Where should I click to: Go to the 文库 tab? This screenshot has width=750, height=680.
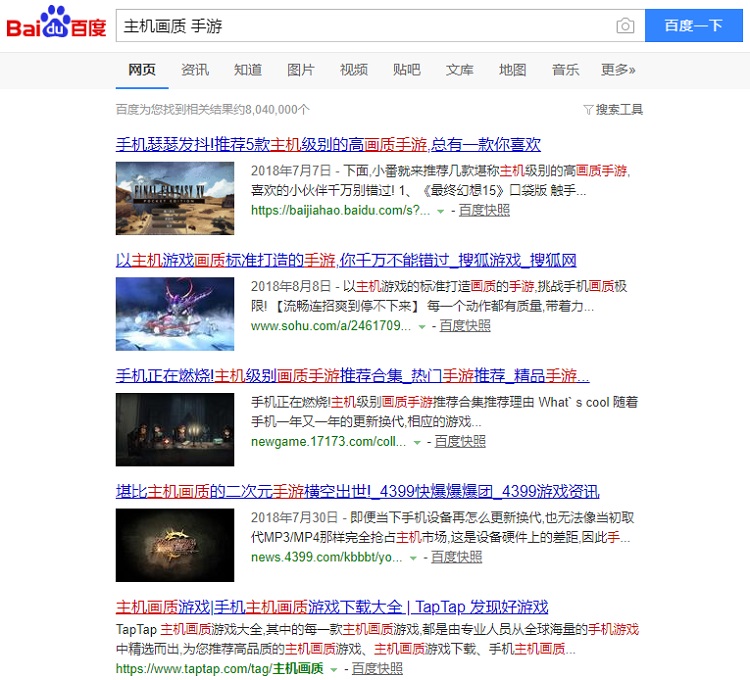click(x=460, y=70)
